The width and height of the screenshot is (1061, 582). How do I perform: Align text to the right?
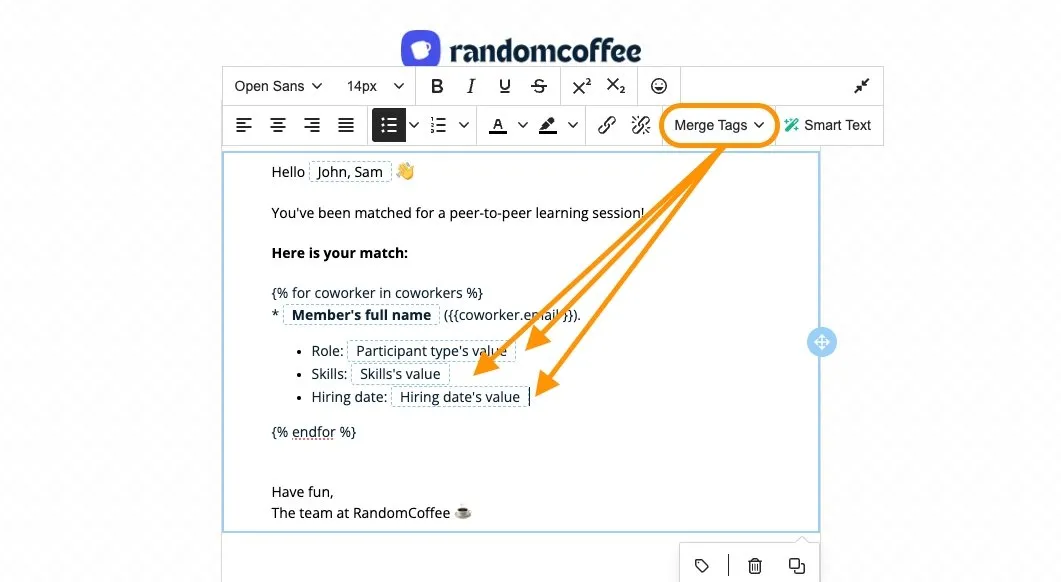coord(312,125)
